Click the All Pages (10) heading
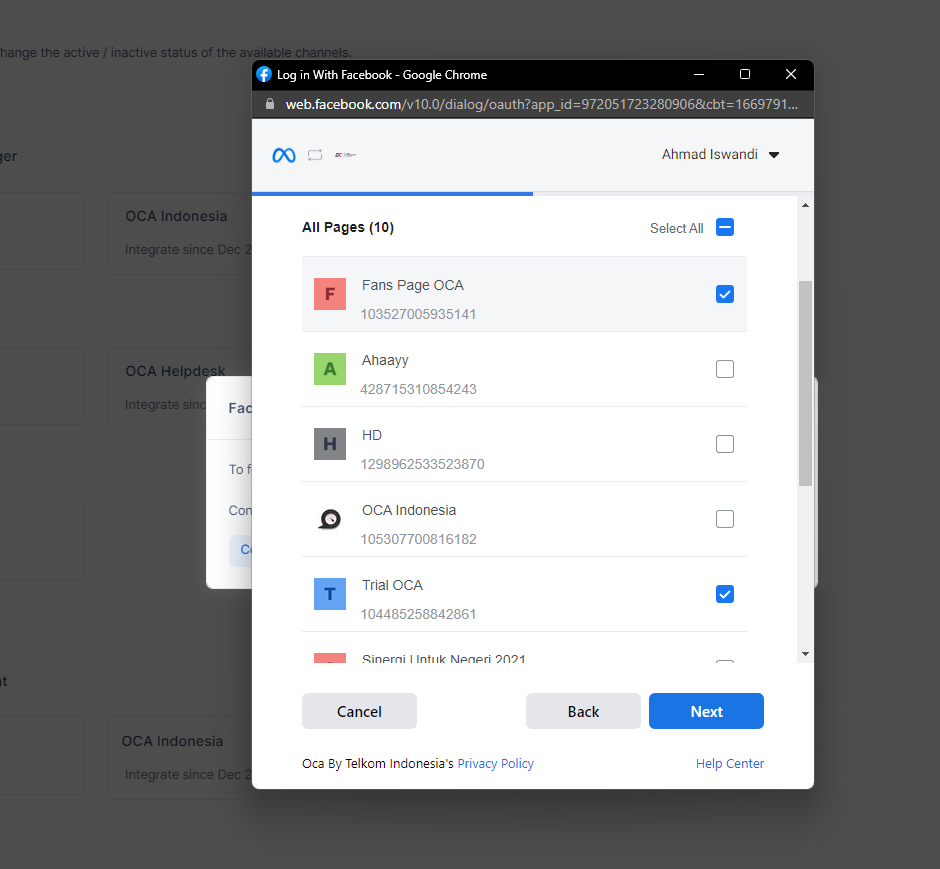This screenshot has width=940, height=869. (x=348, y=227)
